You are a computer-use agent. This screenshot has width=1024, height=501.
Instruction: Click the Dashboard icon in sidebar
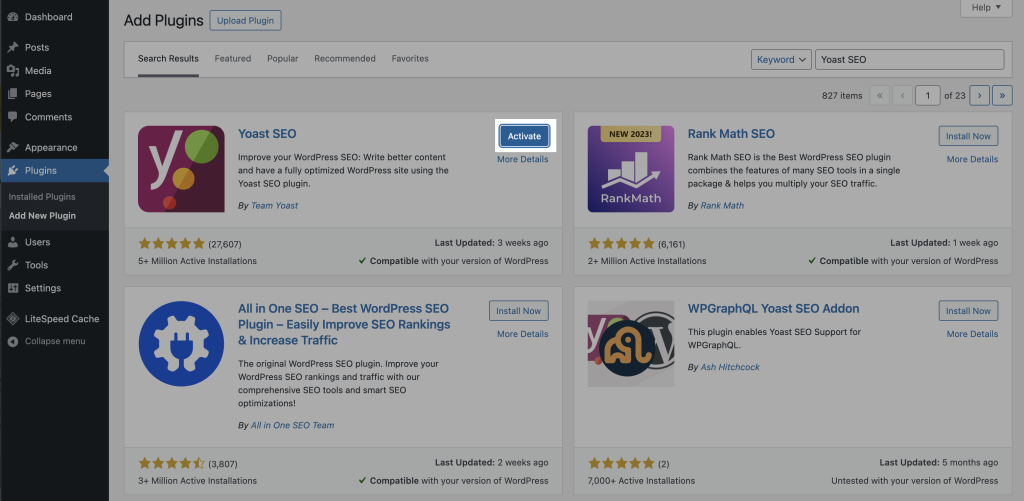[12, 17]
